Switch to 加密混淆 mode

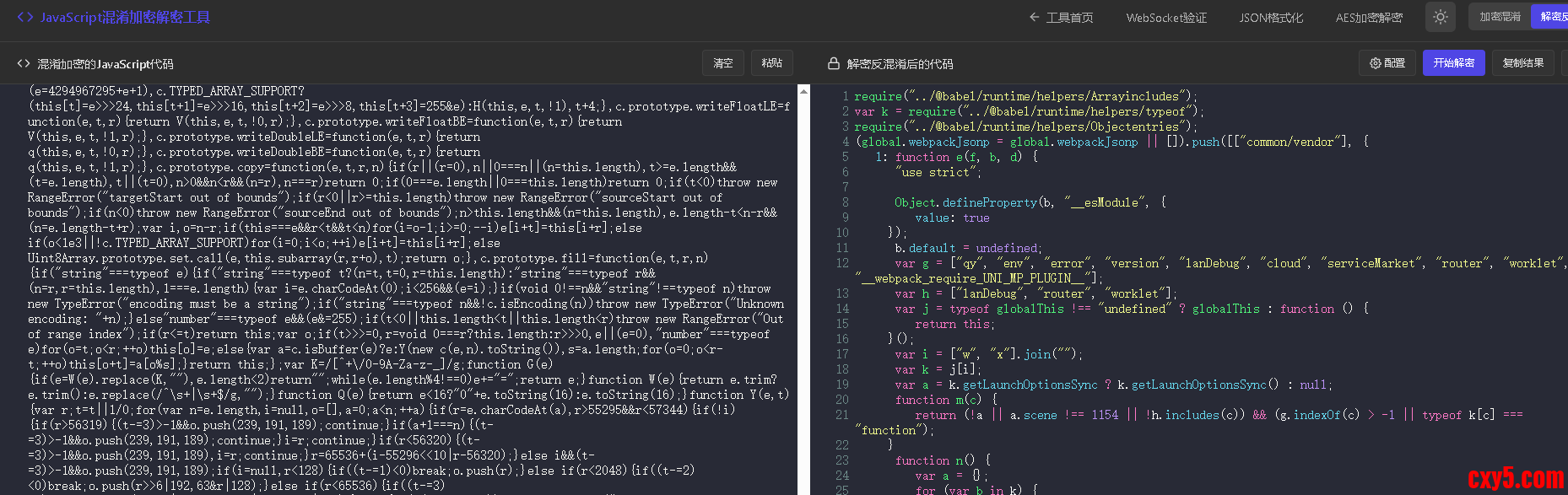1500,17
